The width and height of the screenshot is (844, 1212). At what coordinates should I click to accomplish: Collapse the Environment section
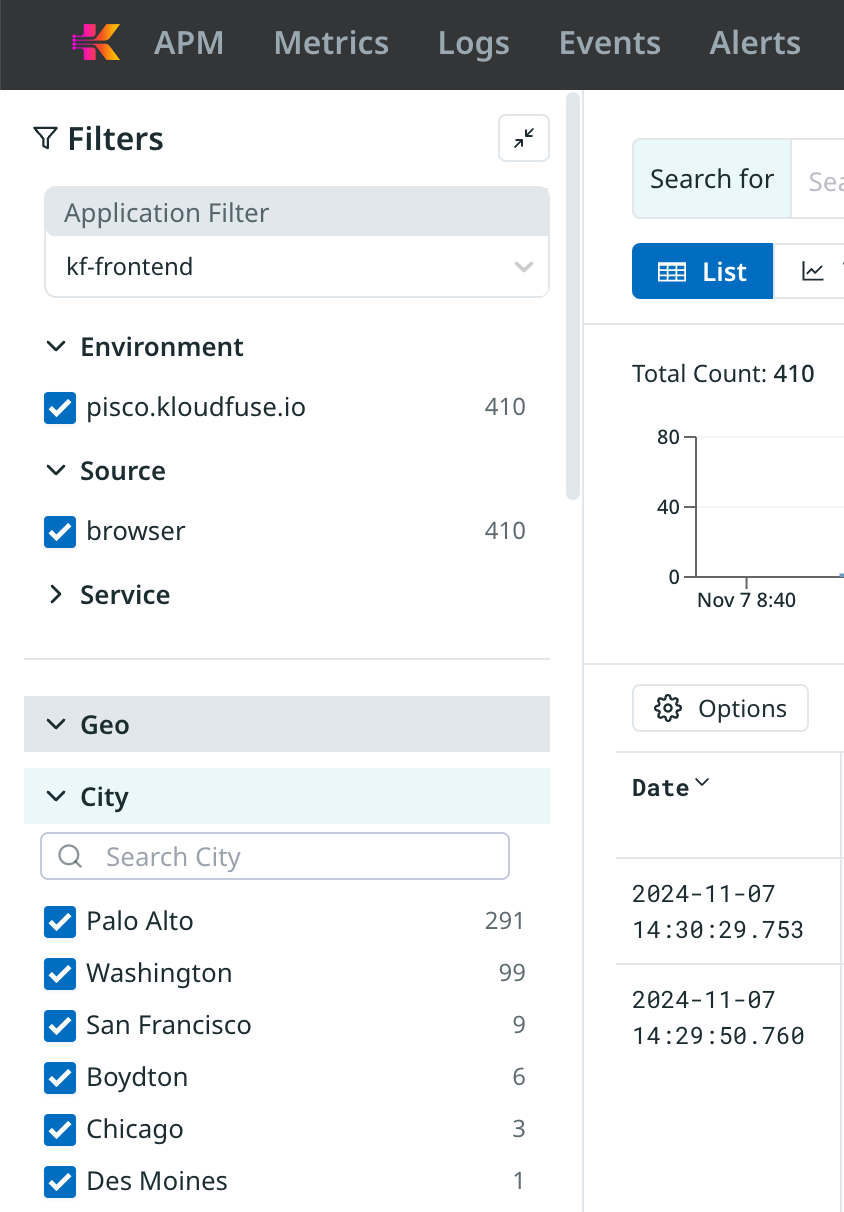(56, 347)
